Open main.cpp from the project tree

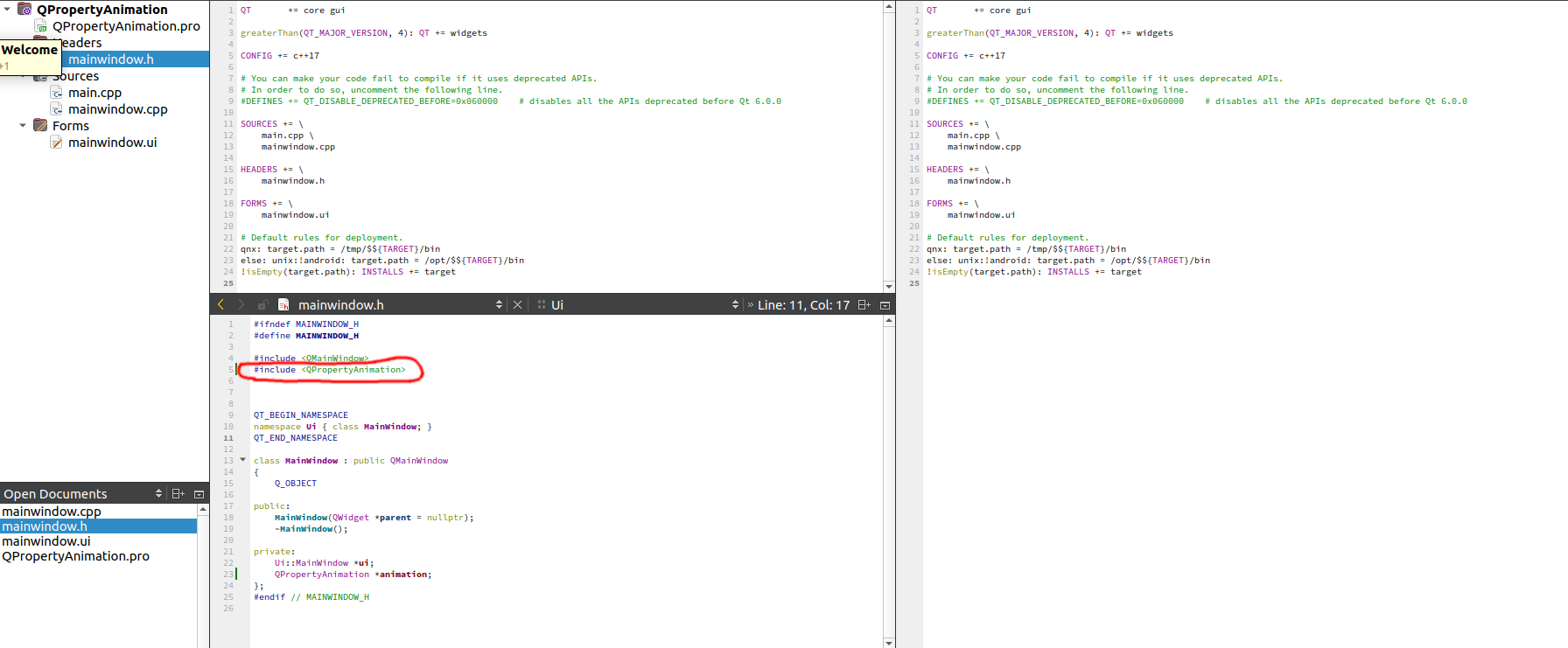tap(94, 93)
